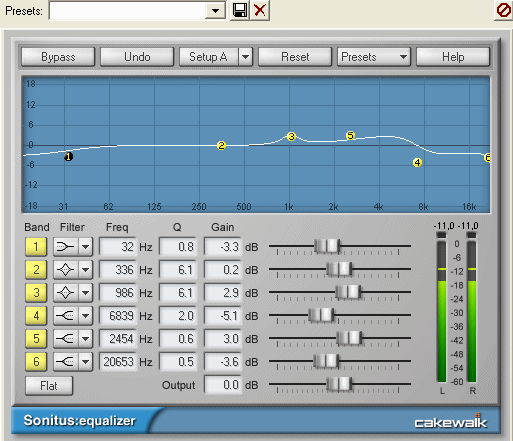
Task: Click band 3 frequency field showing 986
Action: (118, 293)
